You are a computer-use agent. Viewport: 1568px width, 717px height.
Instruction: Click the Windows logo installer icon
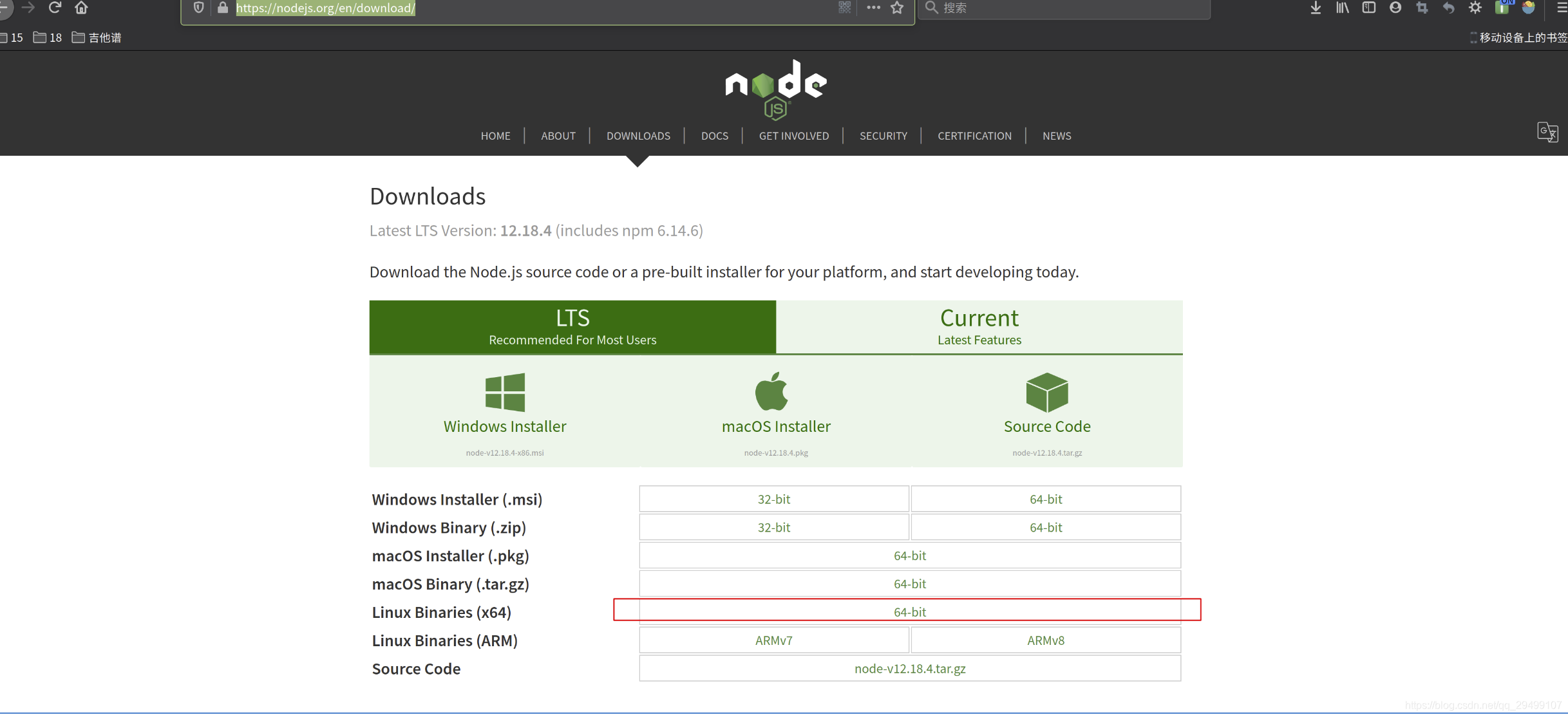pos(505,392)
